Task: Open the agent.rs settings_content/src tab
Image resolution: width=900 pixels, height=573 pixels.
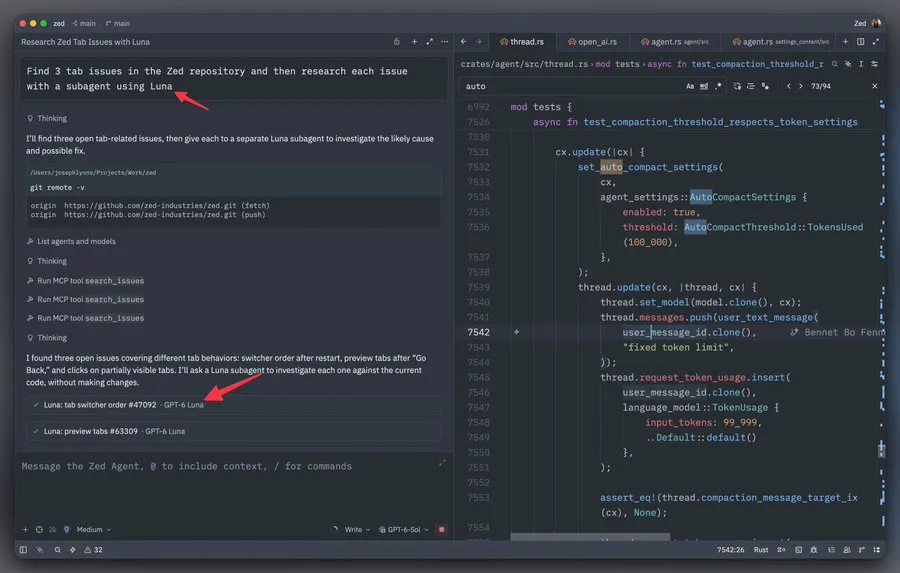Action: coord(781,42)
